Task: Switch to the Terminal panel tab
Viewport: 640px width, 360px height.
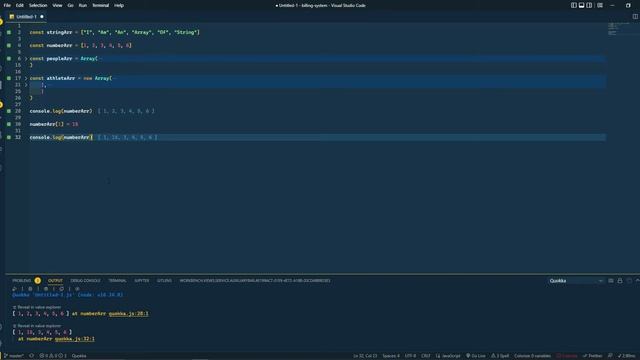Action: 117,281
